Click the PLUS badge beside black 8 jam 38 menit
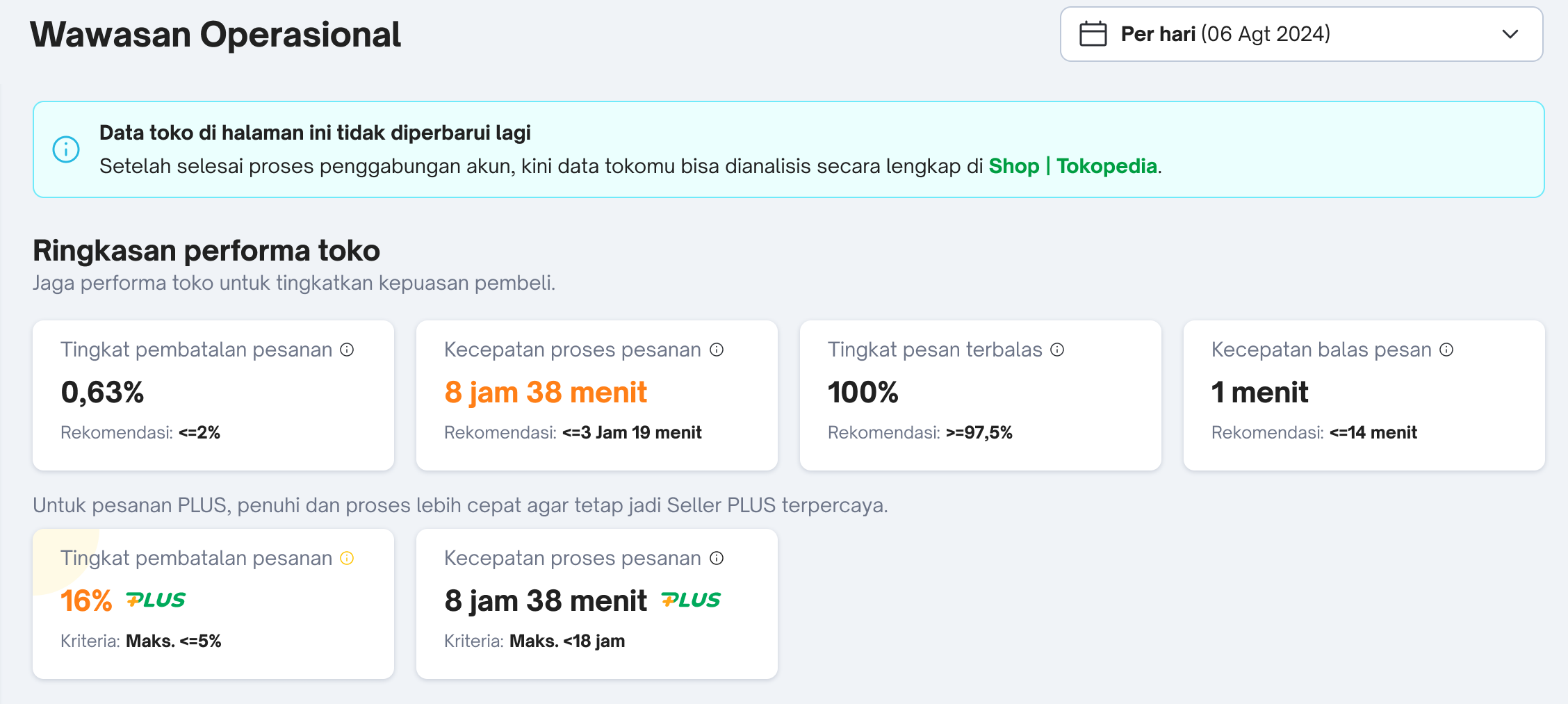The width and height of the screenshot is (1568, 704). point(691,600)
